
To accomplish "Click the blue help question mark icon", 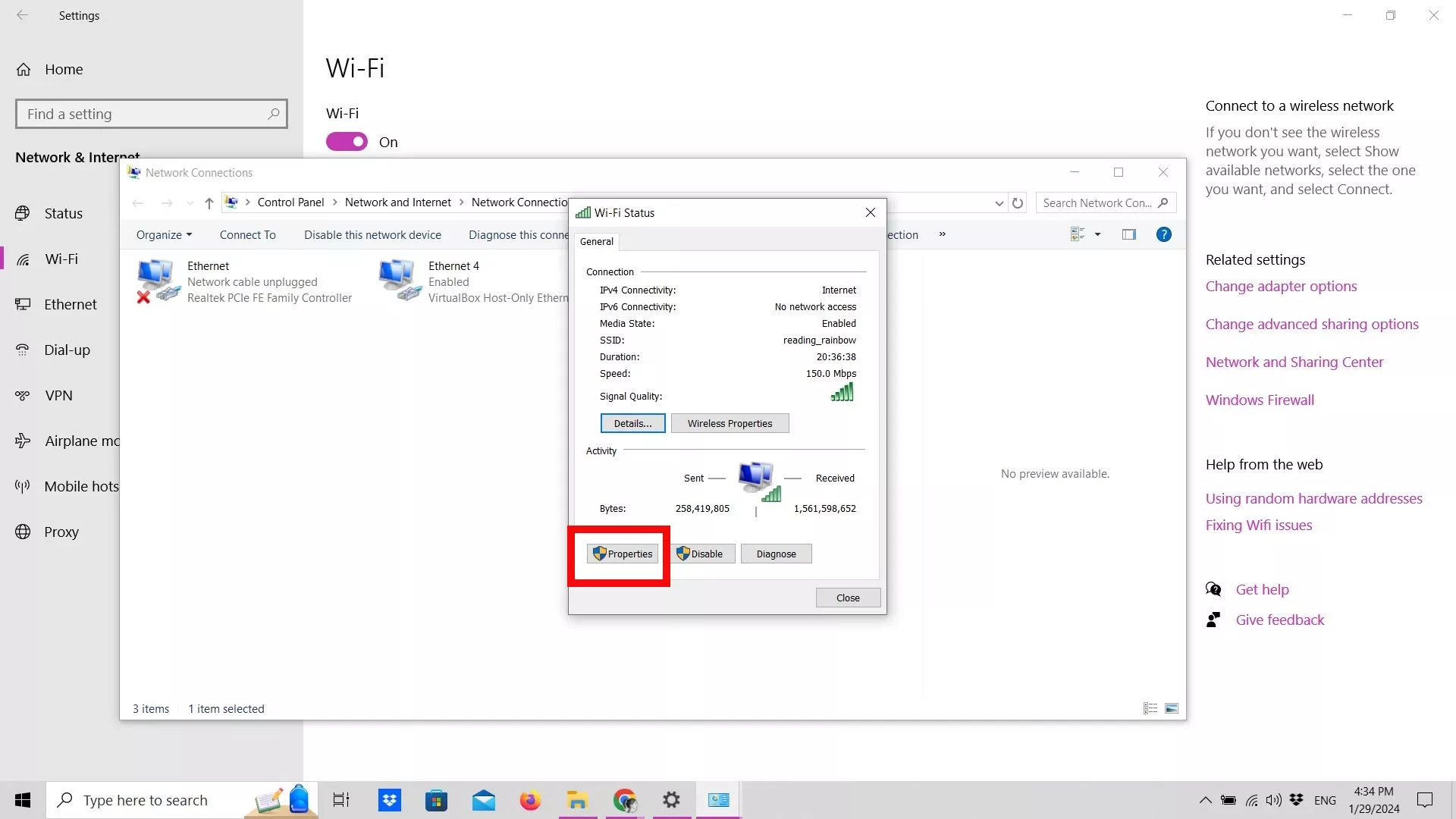I will tap(1163, 234).
